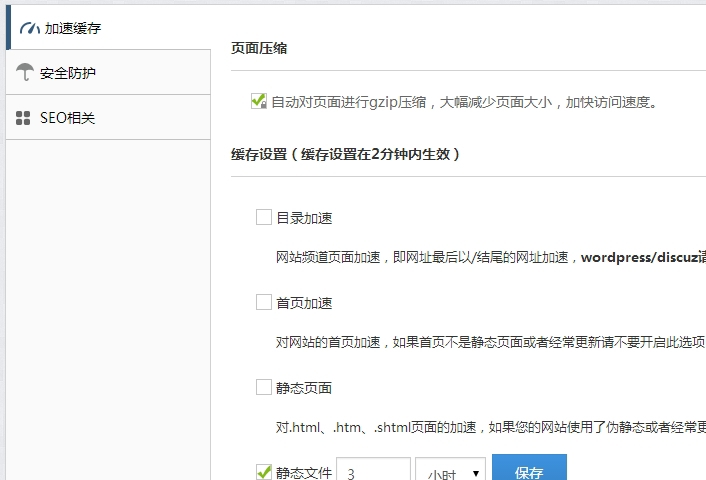Screen dimensions: 706x480
Task: Enable the 首页加速 checkbox
Action: pos(264,302)
